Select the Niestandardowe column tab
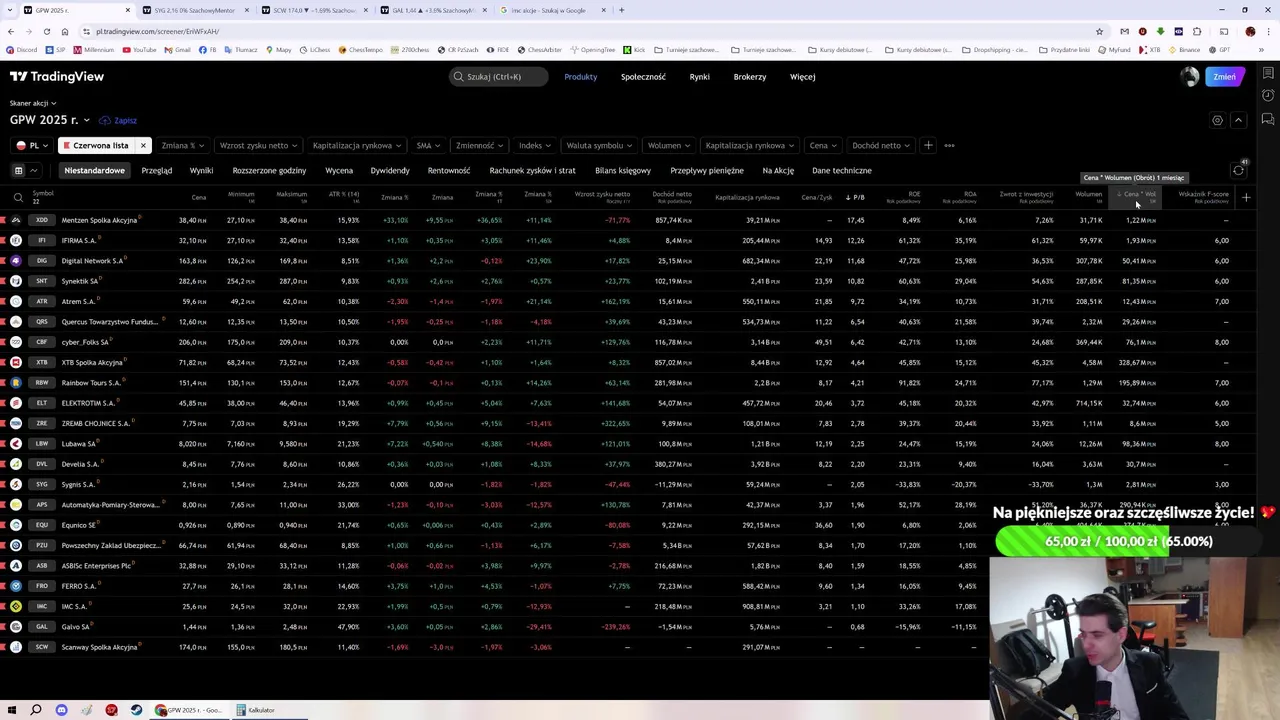The image size is (1280, 720). click(95, 170)
